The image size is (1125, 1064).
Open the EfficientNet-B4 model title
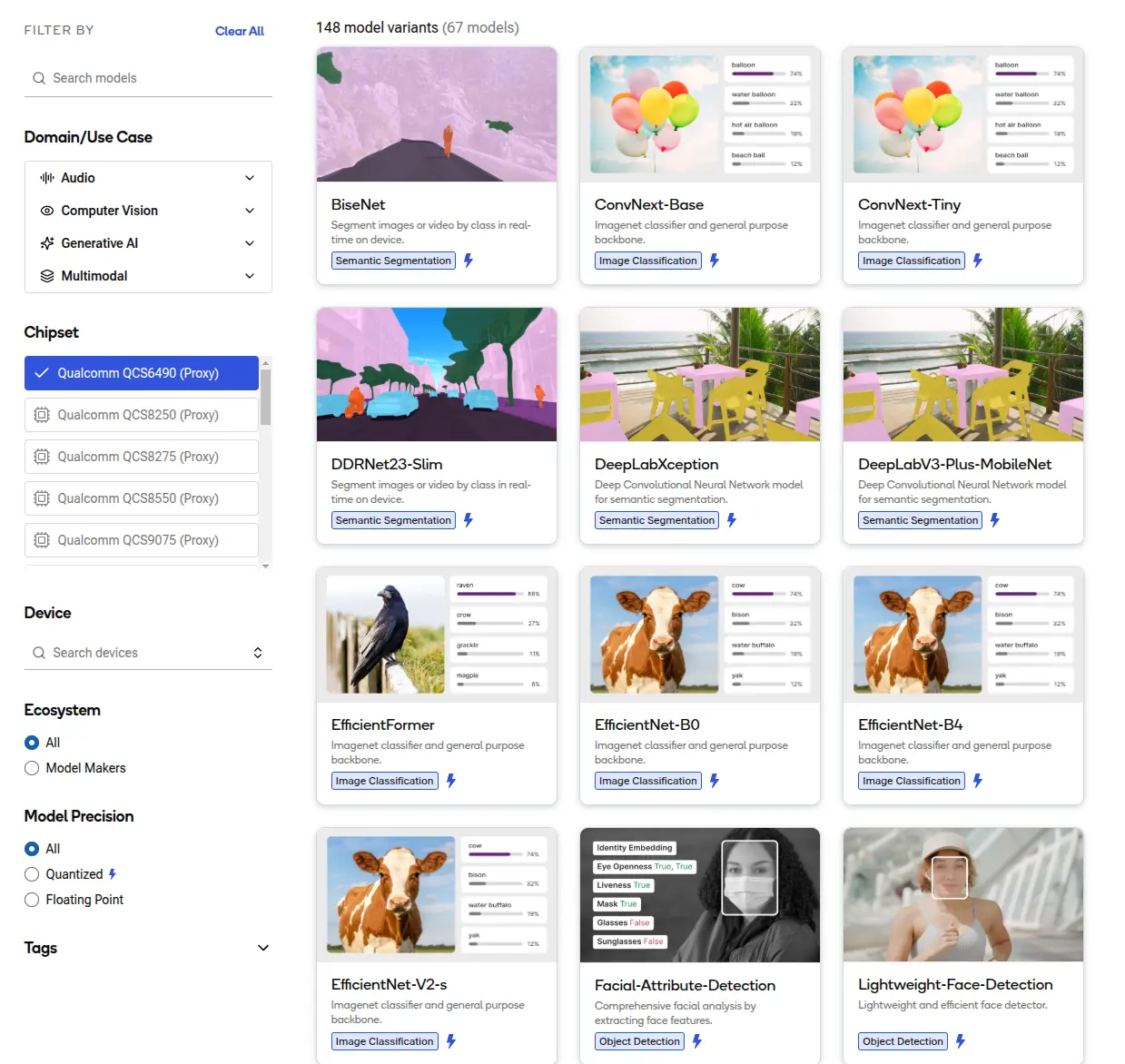(x=911, y=724)
